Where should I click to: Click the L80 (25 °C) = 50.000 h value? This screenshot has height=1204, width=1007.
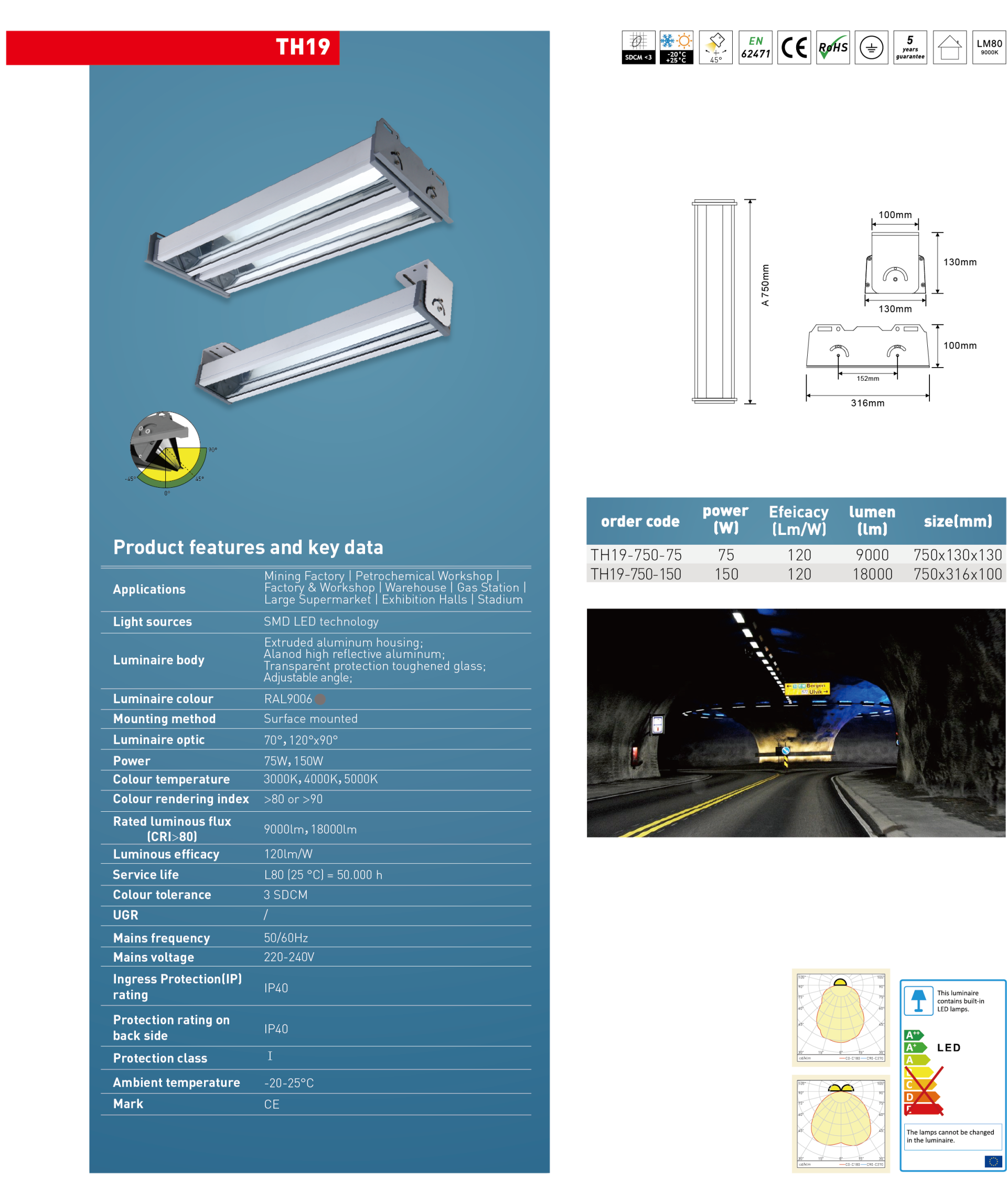point(324,875)
